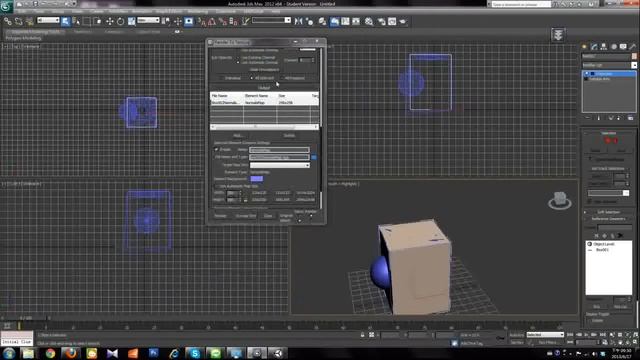This screenshot has width=640, height=360.
Task: Toggle the Enable checkbox for selected element
Action: 216,150
